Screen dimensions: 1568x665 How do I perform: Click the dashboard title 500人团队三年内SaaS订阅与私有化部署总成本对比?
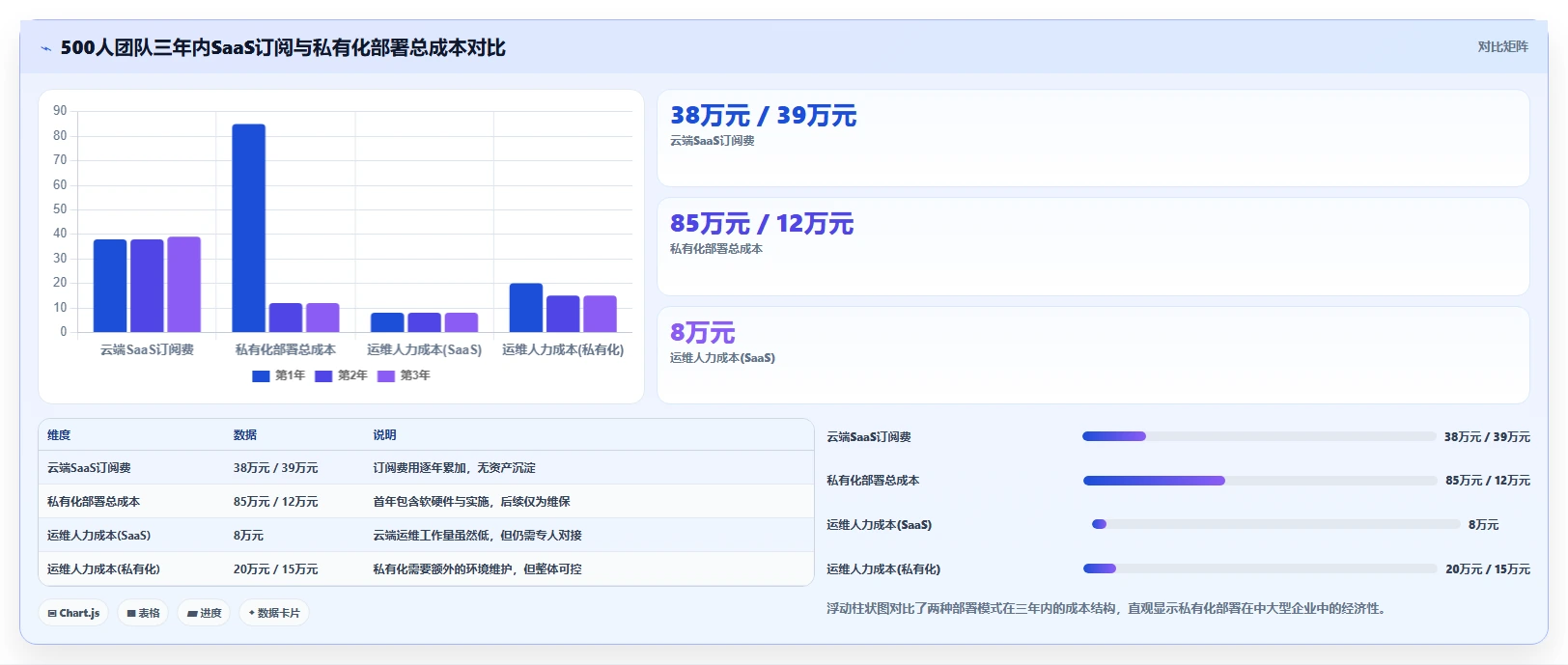coord(283,48)
